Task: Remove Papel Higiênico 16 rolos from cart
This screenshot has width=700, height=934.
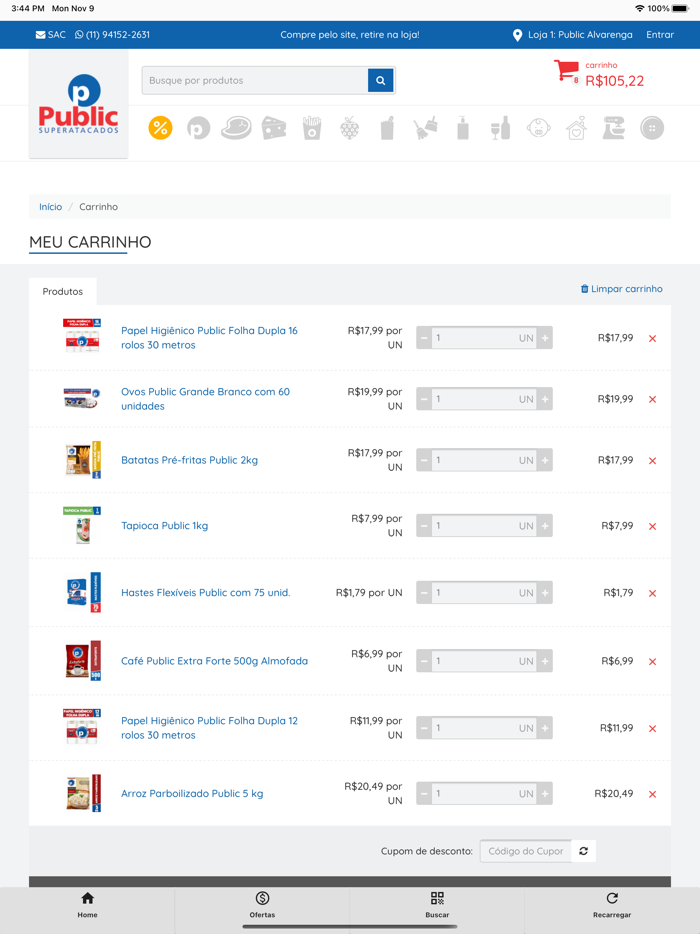Action: point(652,338)
